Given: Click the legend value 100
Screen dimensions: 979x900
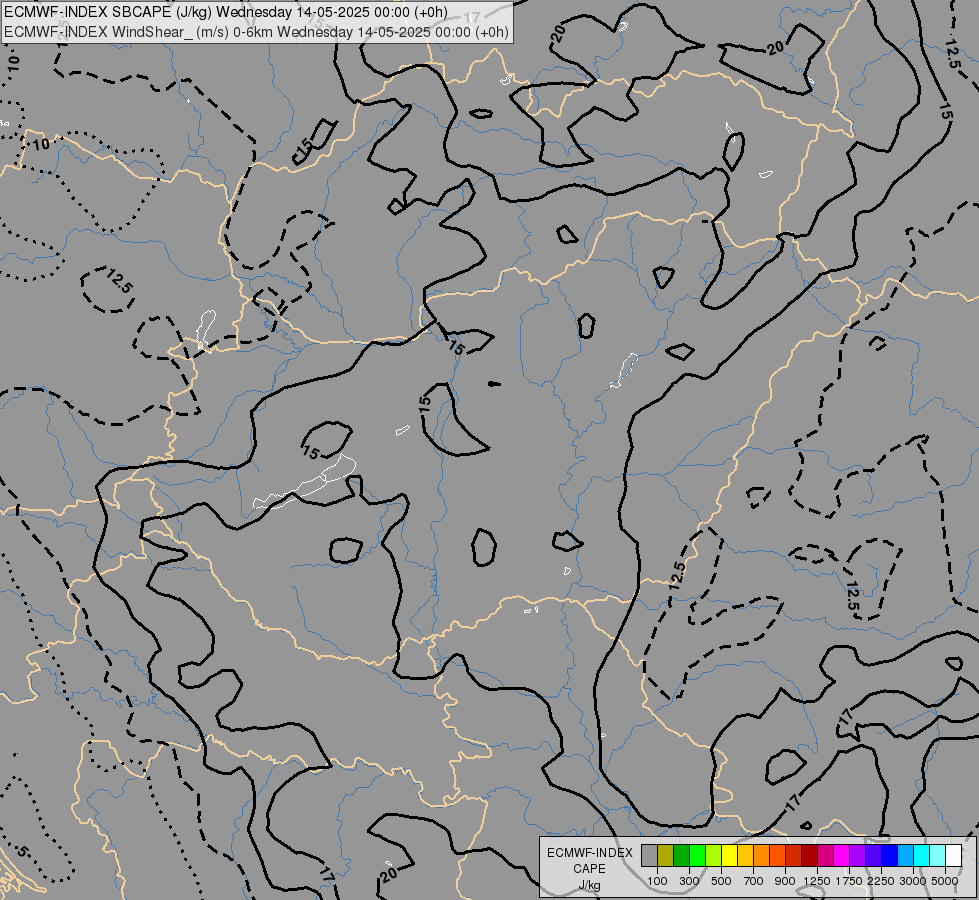Looking at the screenshot, I should point(657,881).
